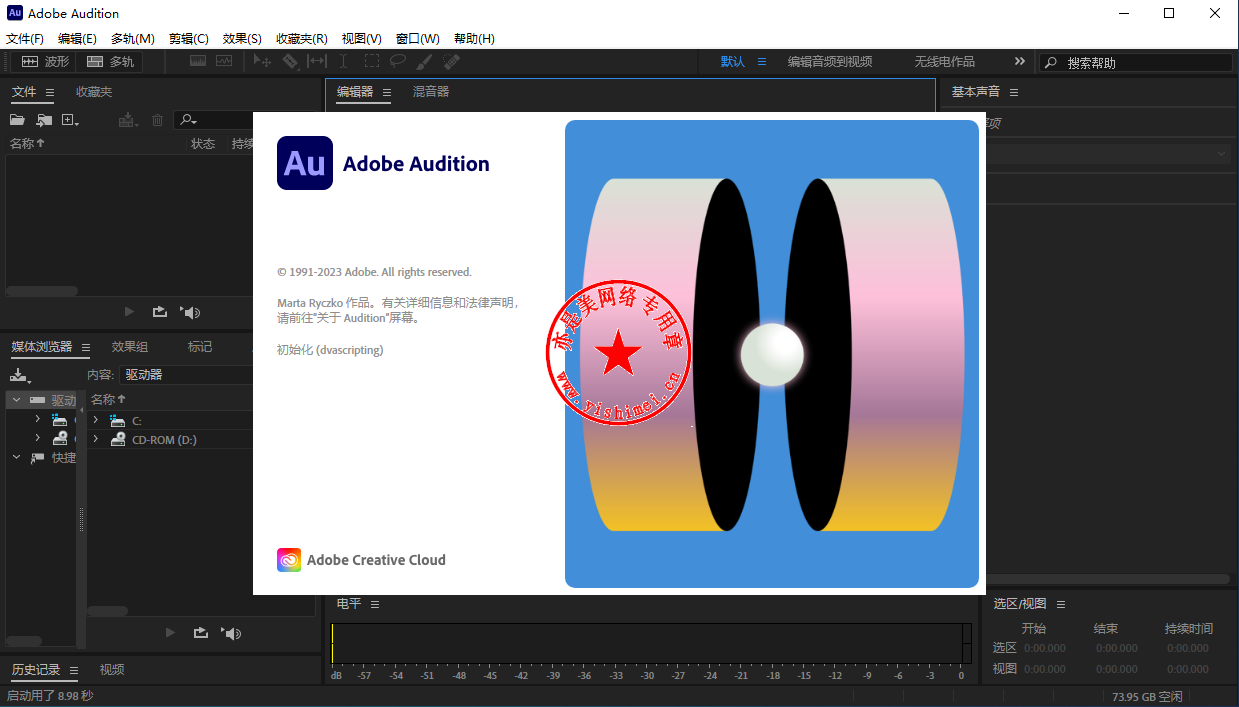
Task: Open the 编辑器 panel menu icon
Action: tap(387, 92)
